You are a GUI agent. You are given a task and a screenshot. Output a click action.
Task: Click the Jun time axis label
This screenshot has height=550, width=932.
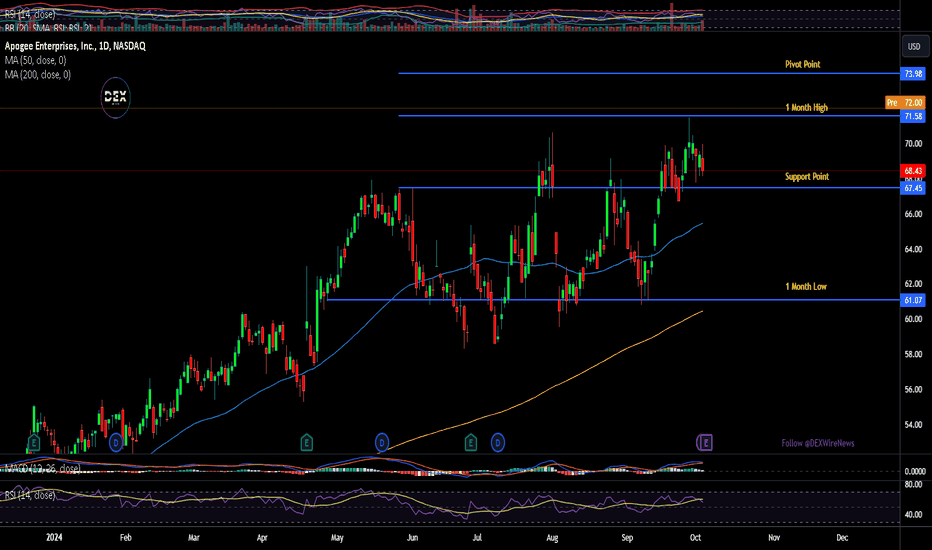[x=412, y=538]
